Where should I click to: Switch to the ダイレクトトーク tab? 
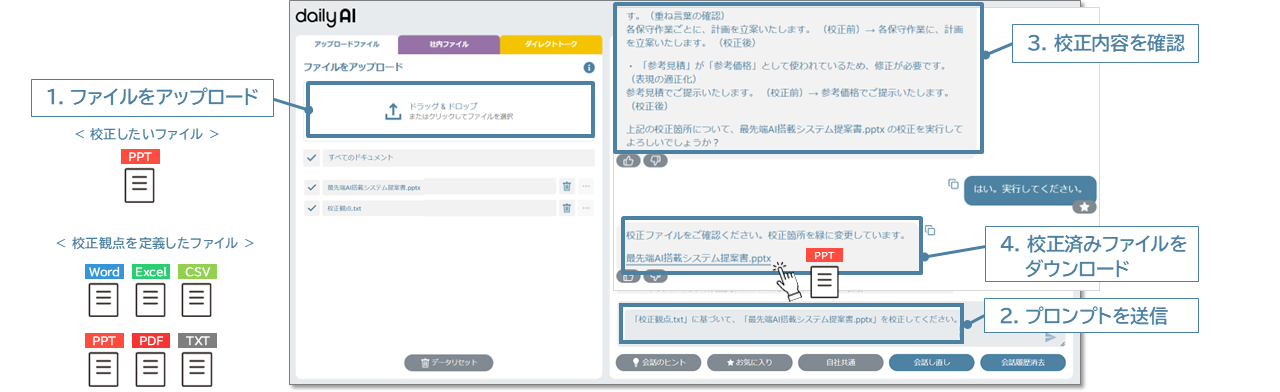tap(551, 45)
